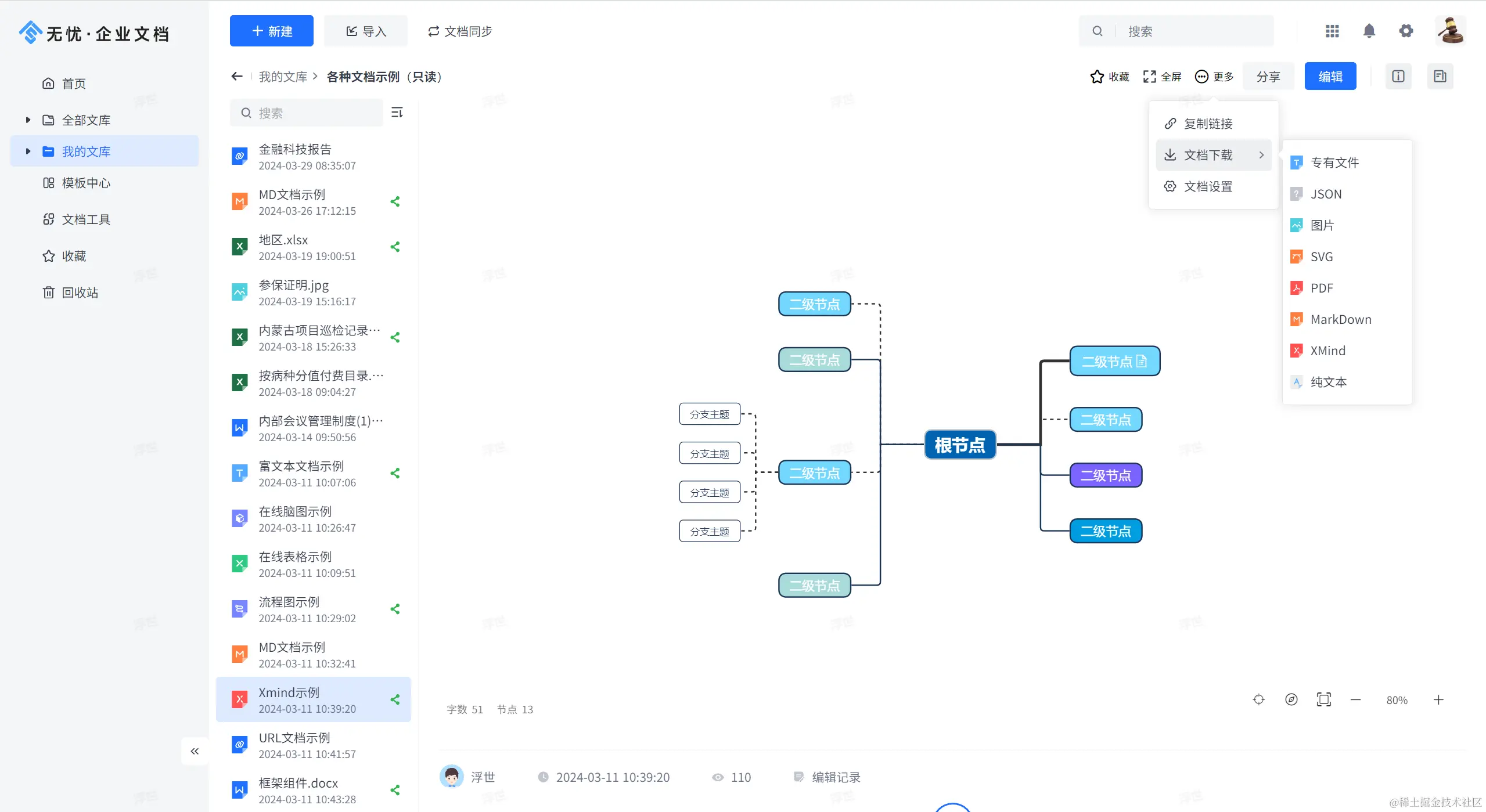Screen dimensions: 1486x812
Task: Click the blue 编辑 button
Action: [1330, 77]
